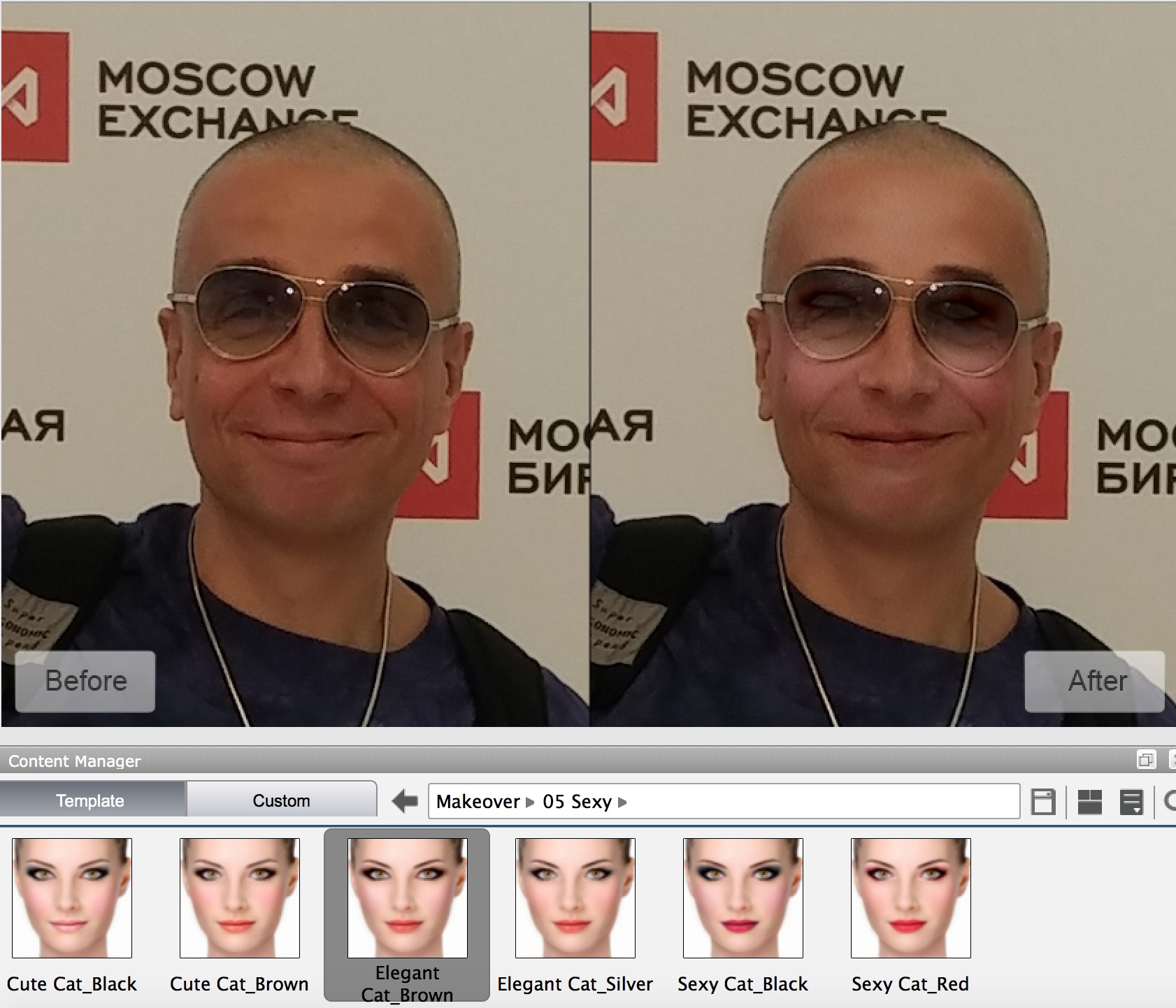This screenshot has height=1008, width=1176.
Task: Click the back arrow in Content Manager
Action: coord(405,801)
